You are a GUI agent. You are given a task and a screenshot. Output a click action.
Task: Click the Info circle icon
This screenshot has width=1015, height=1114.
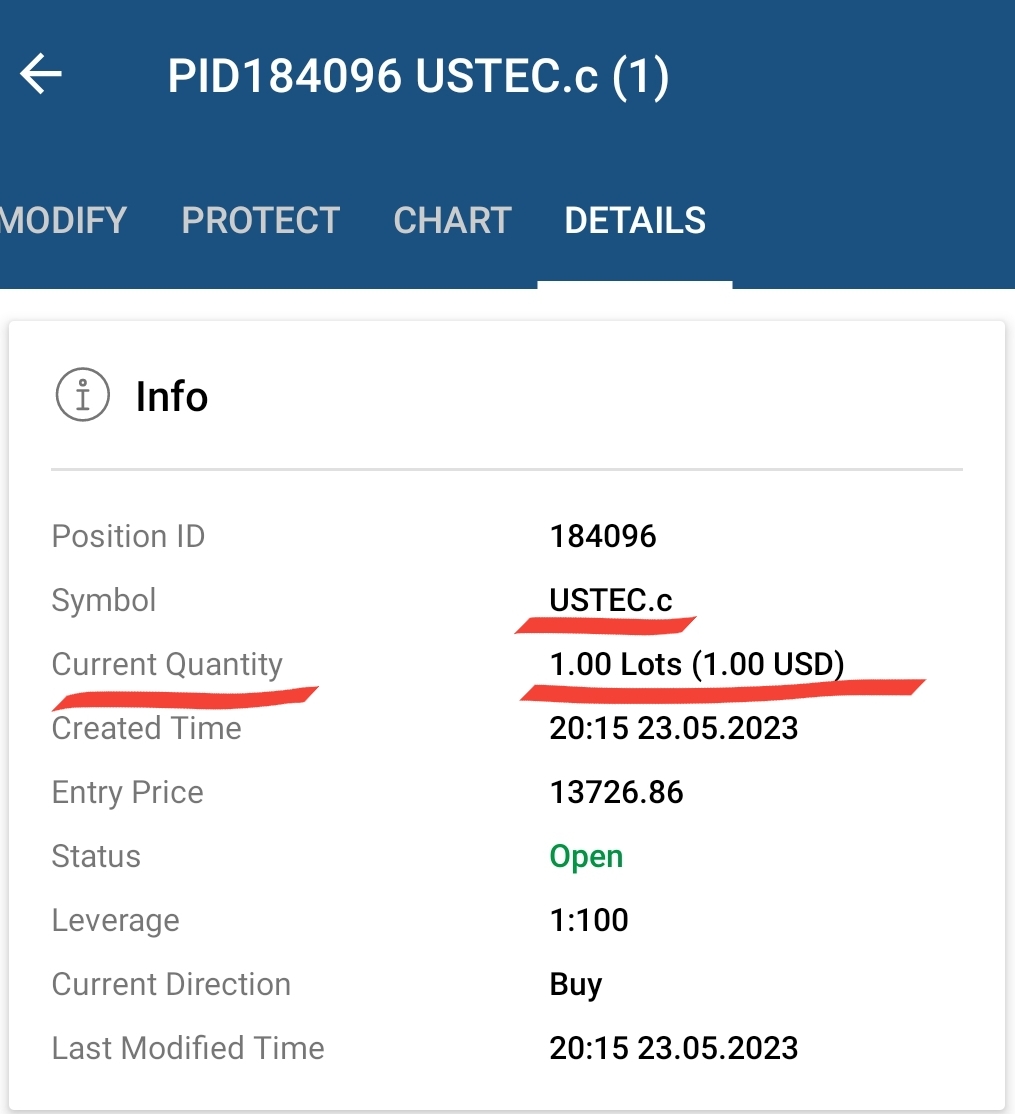click(82, 395)
